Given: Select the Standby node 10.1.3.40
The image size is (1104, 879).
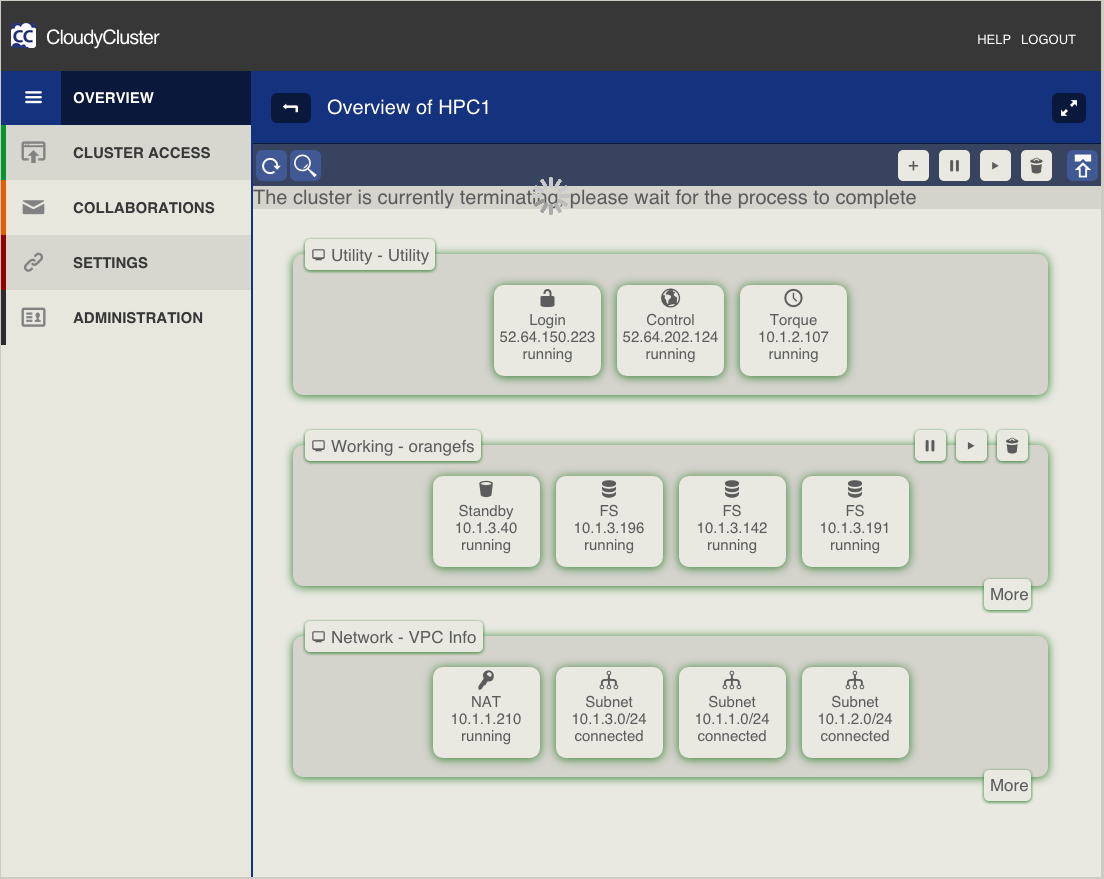Looking at the screenshot, I should click(486, 520).
